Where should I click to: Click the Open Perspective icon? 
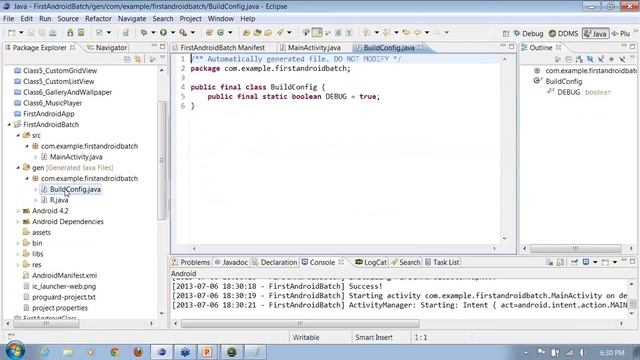coord(506,33)
